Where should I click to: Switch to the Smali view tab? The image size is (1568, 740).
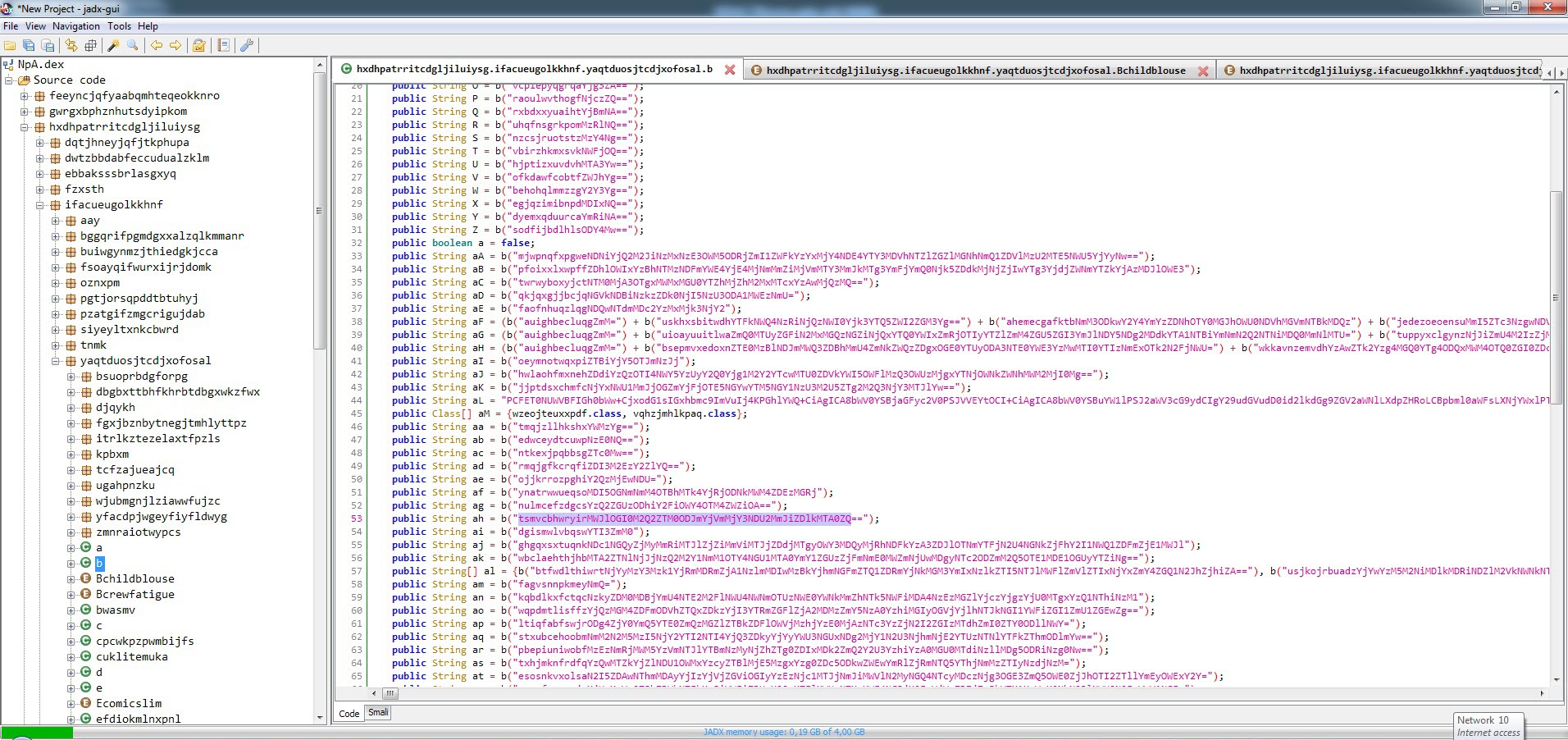(378, 712)
